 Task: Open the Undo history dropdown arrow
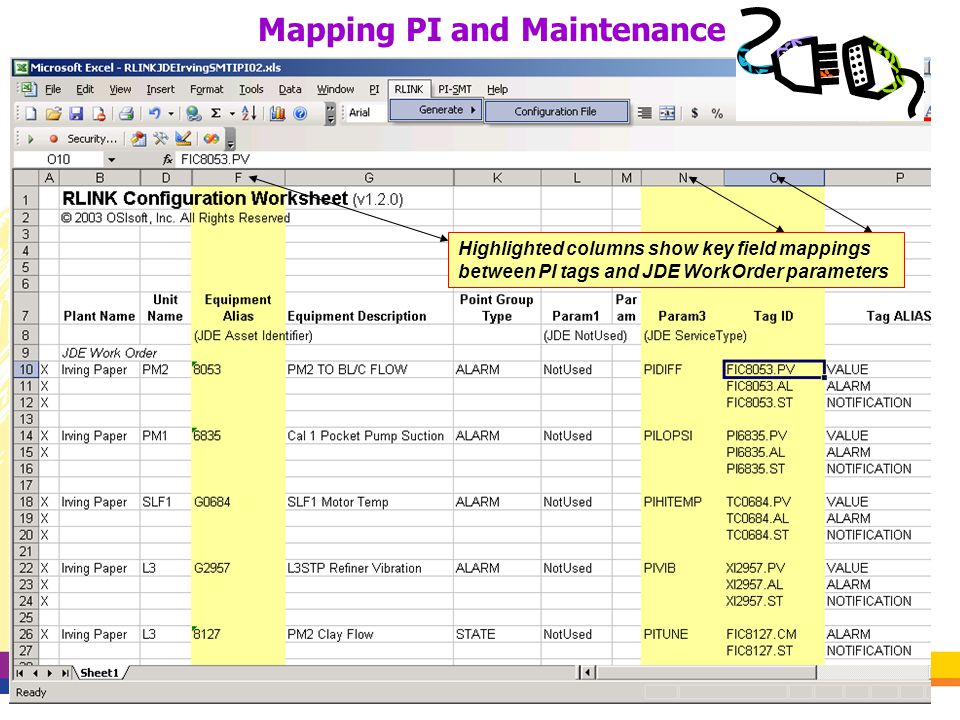171,113
